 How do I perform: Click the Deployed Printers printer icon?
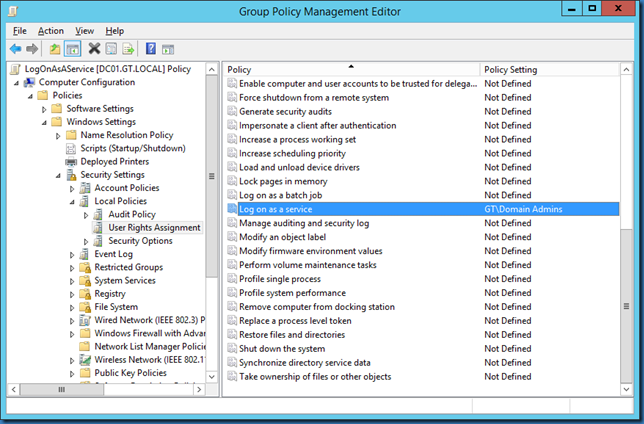coord(71,161)
